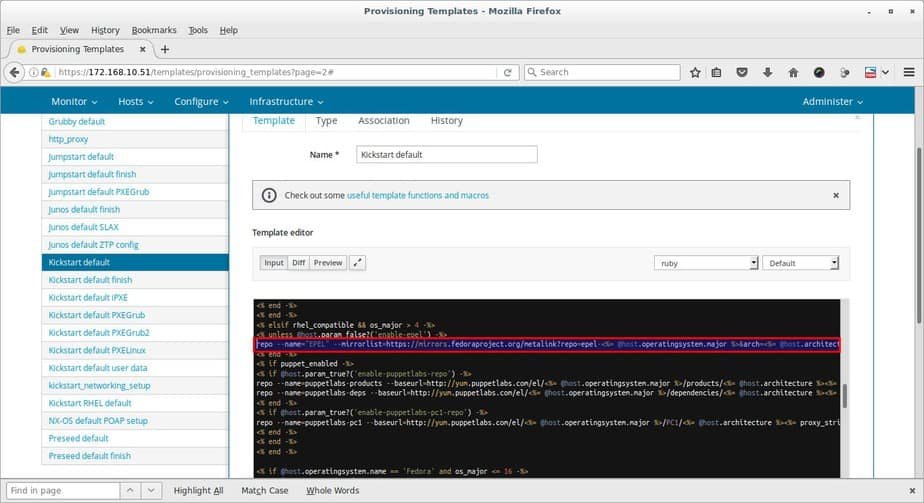The image size is (924, 503).
Task: Expand the Administer menu
Action: coord(833,101)
